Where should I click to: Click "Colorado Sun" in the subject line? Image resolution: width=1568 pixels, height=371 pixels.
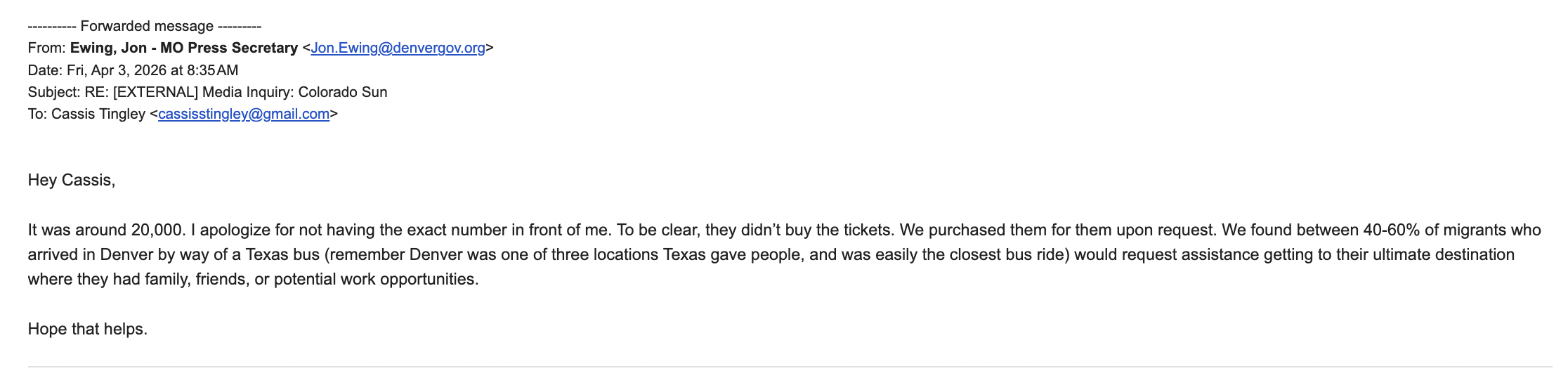(343, 92)
